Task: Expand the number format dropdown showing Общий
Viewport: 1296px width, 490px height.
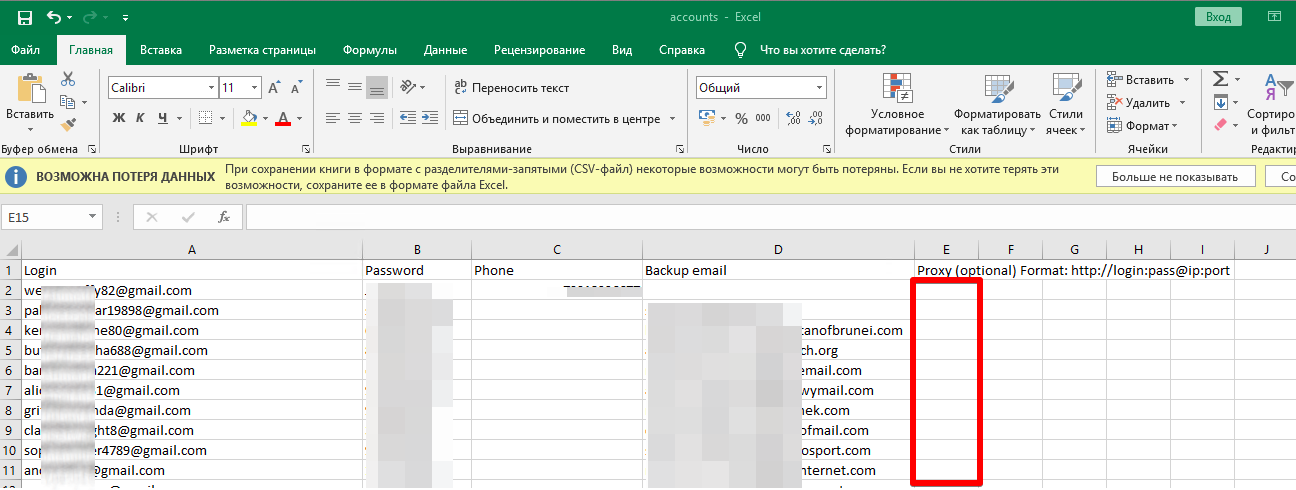Action: tap(820, 88)
